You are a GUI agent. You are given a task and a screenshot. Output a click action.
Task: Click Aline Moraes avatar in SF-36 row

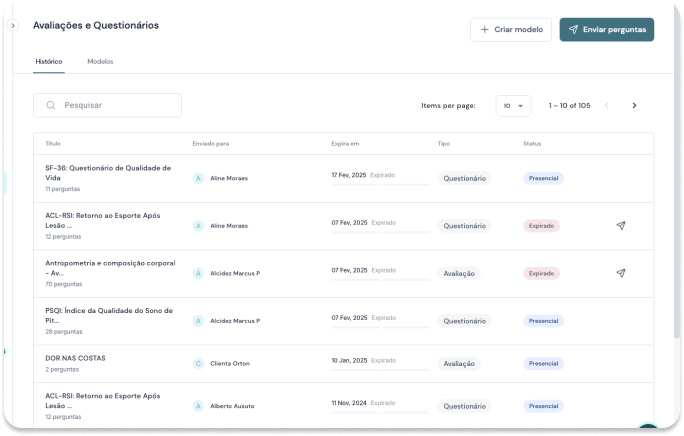pyautogui.click(x=198, y=178)
